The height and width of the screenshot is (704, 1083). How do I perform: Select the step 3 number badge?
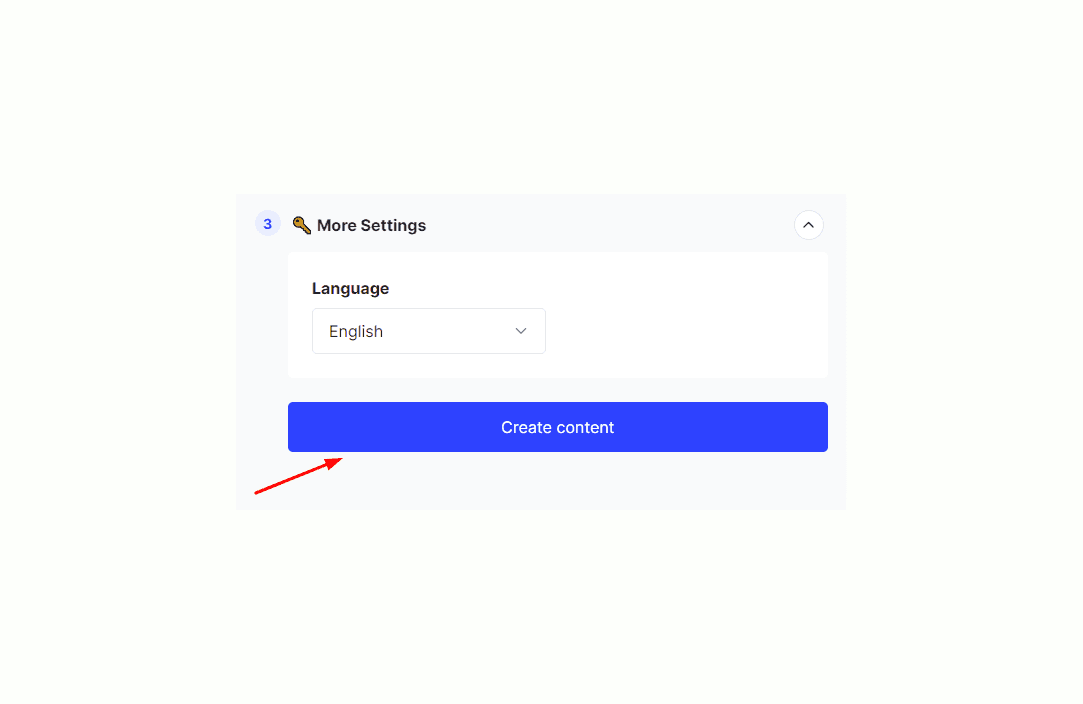tap(267, 224)
